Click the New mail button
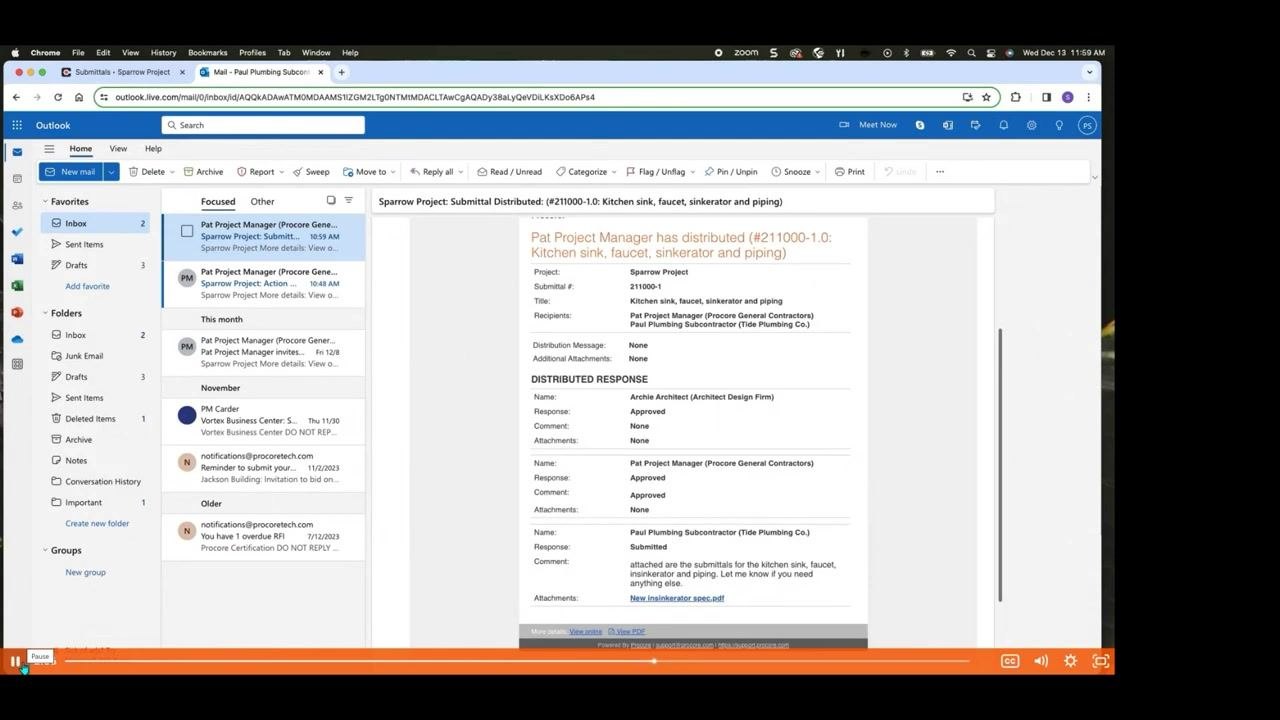 71,172
